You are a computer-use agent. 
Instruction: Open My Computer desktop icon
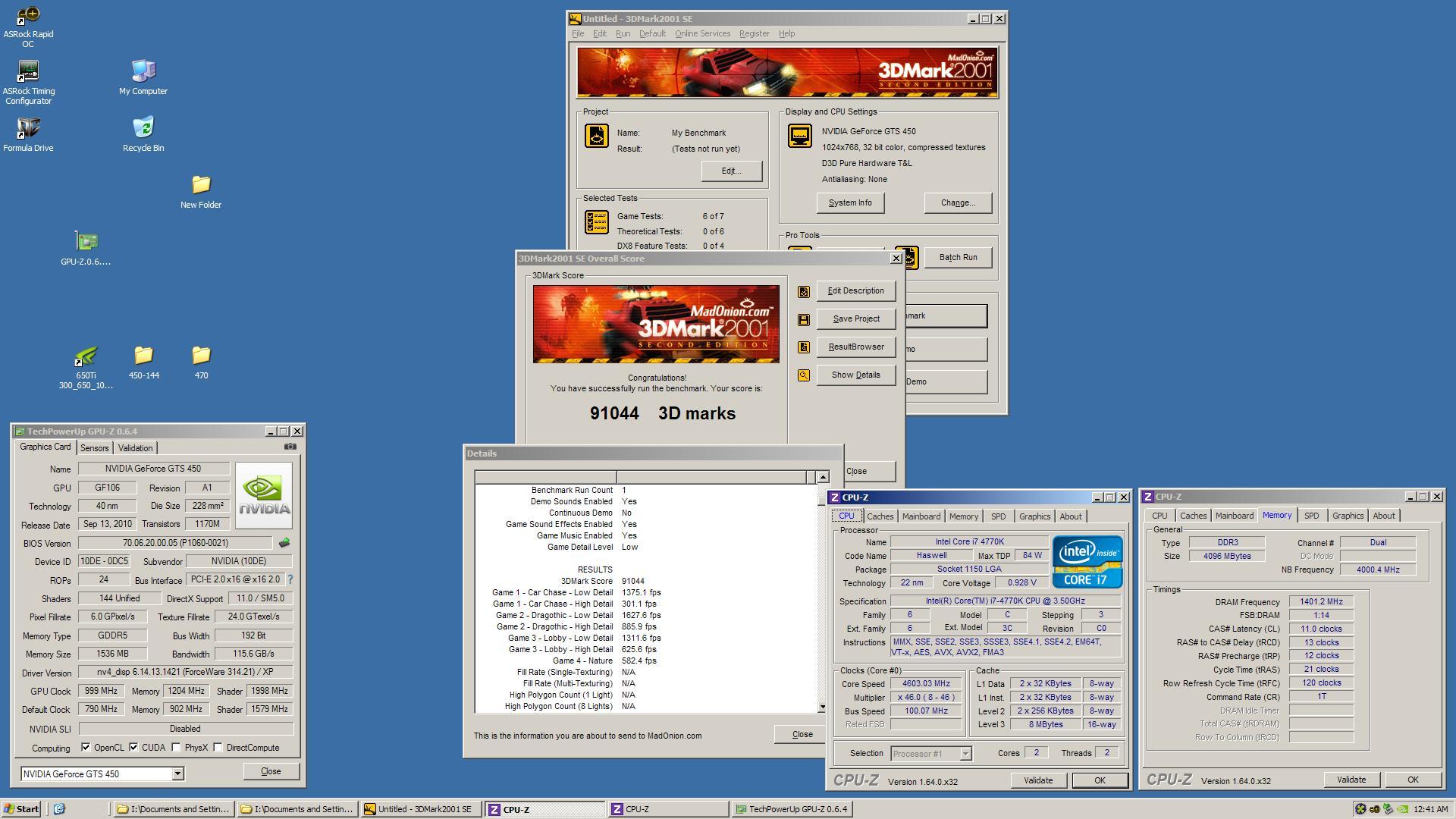click(x=143, y=78)
